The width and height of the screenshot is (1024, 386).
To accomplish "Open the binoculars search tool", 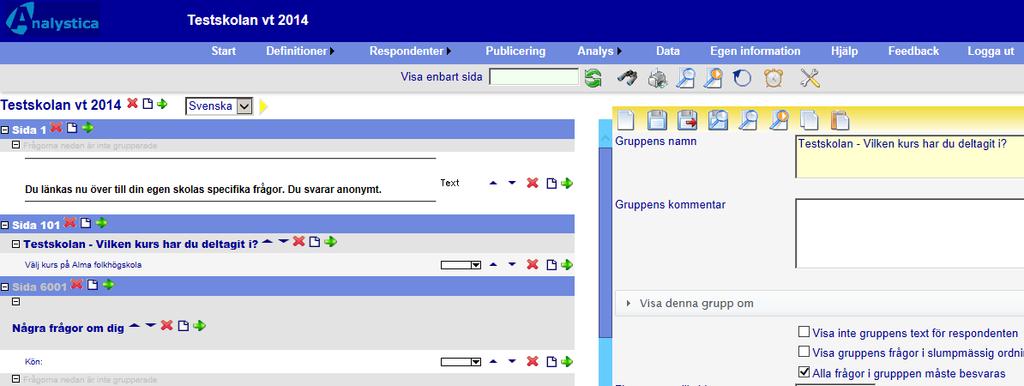I will 628,78.
